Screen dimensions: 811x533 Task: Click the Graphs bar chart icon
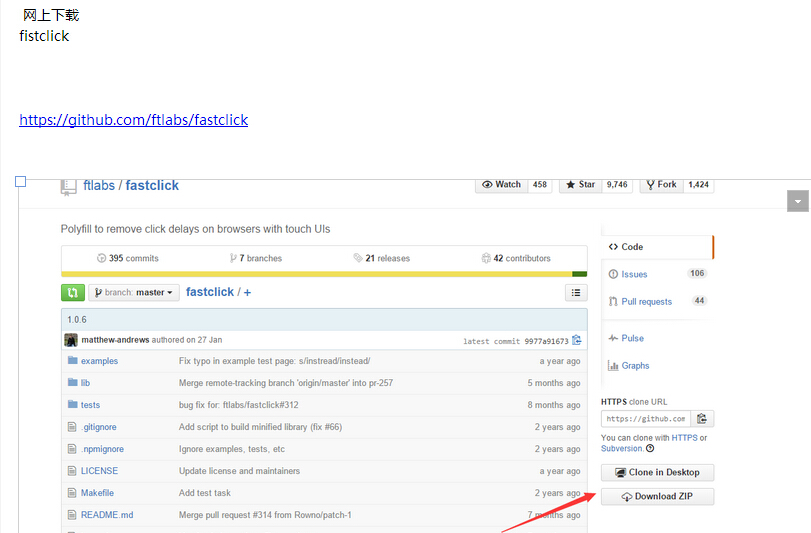coord(613,366)
